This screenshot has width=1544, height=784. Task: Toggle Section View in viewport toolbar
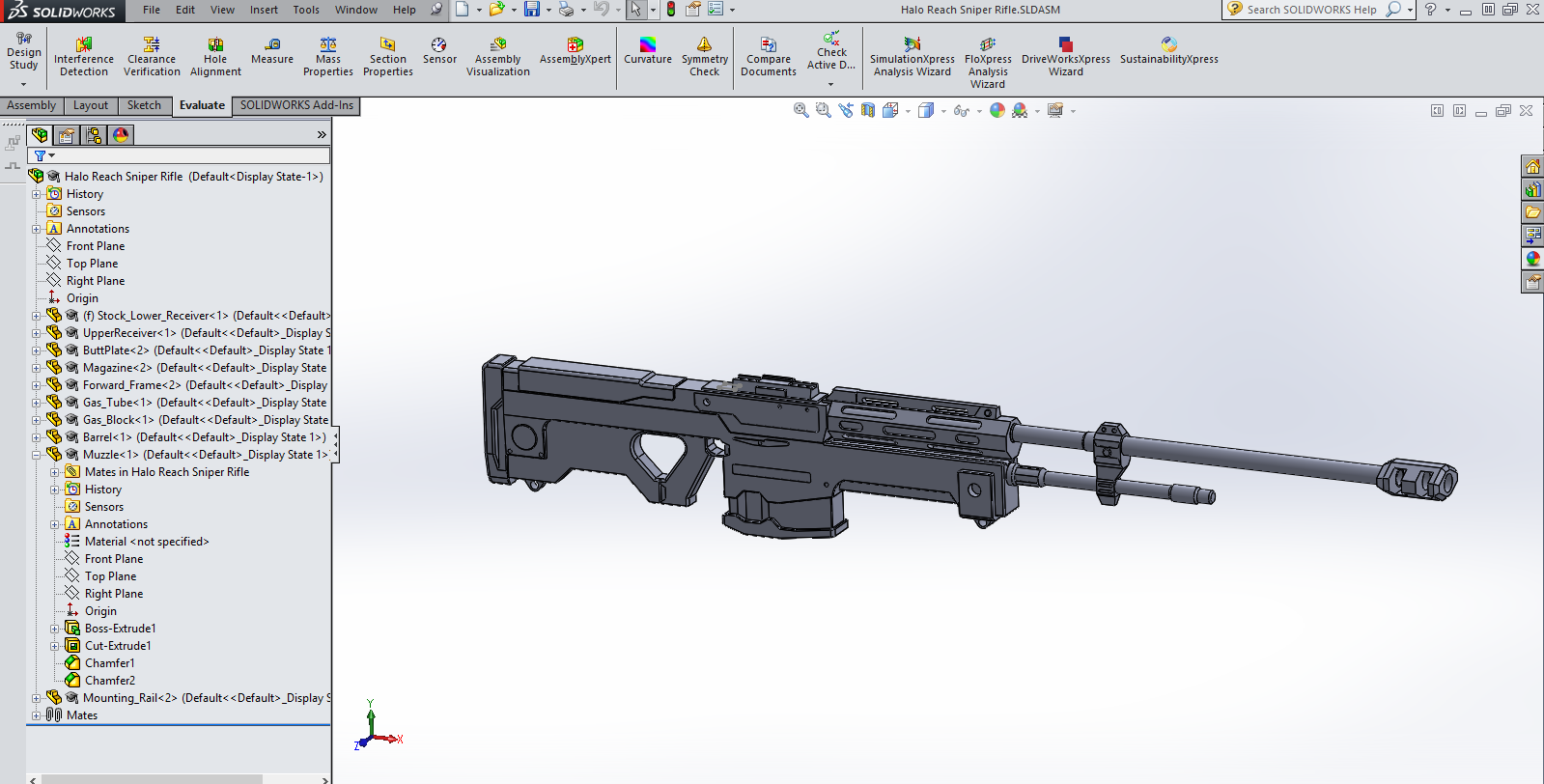pyautogui.click(x=868, y=110)
